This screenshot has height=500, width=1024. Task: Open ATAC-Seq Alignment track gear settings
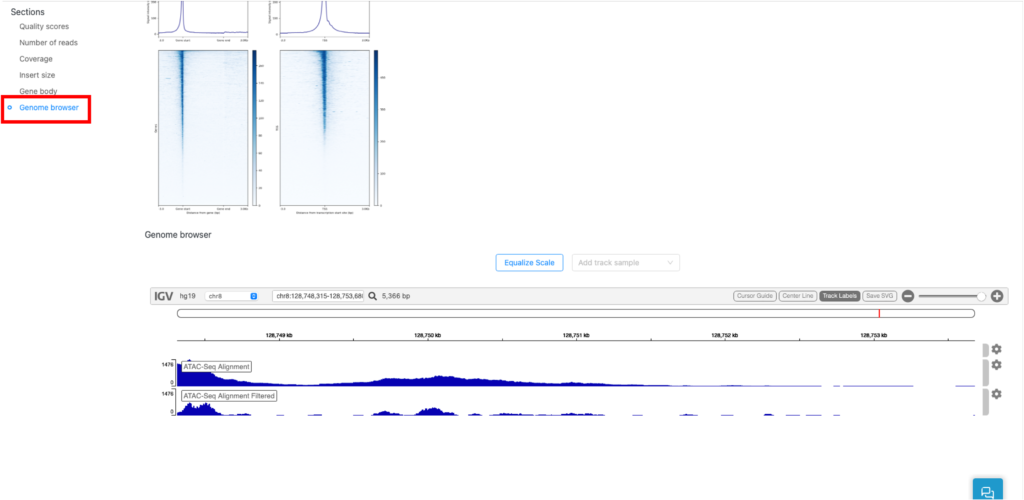click(997, 365)
